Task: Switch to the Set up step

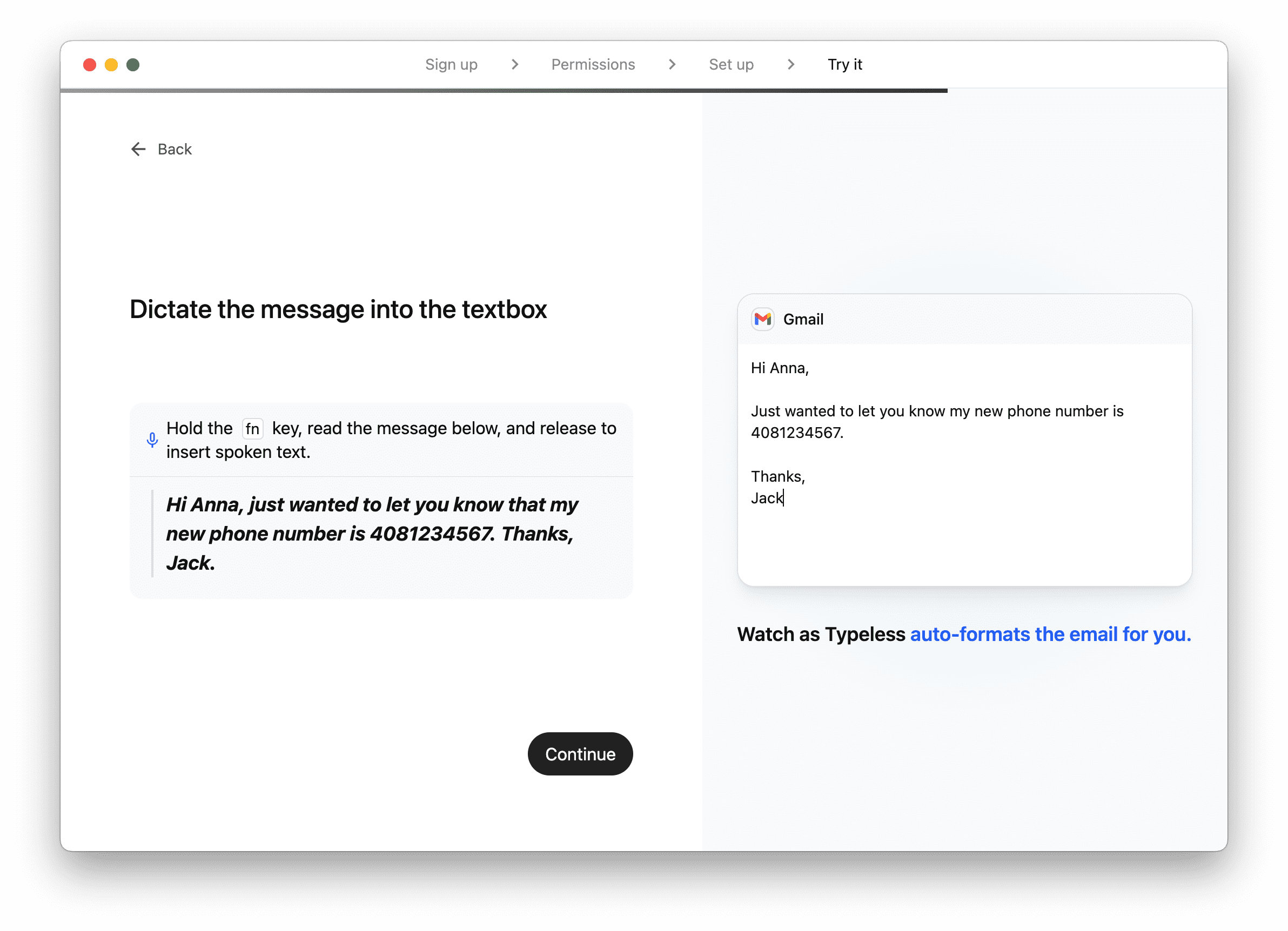Action: pos(731,65)
